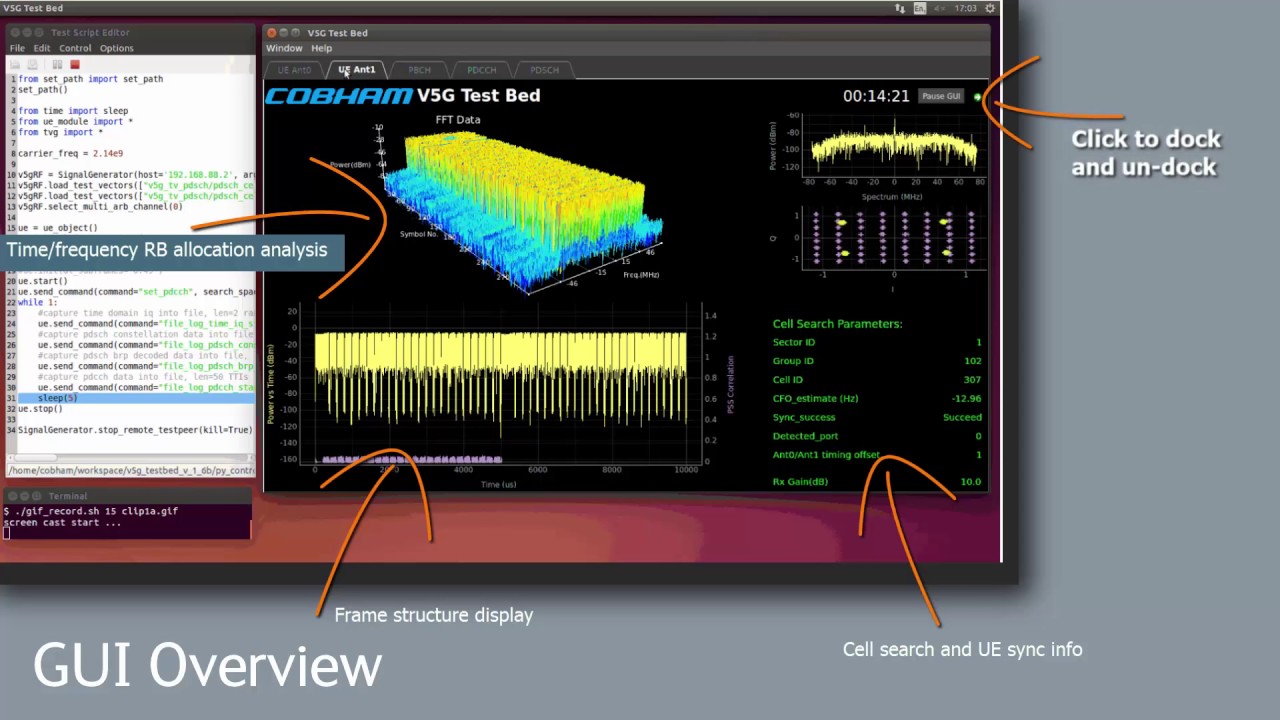1280x720 pixels.
Task: Click the Terminal window title bar
Action: [127, 496]
